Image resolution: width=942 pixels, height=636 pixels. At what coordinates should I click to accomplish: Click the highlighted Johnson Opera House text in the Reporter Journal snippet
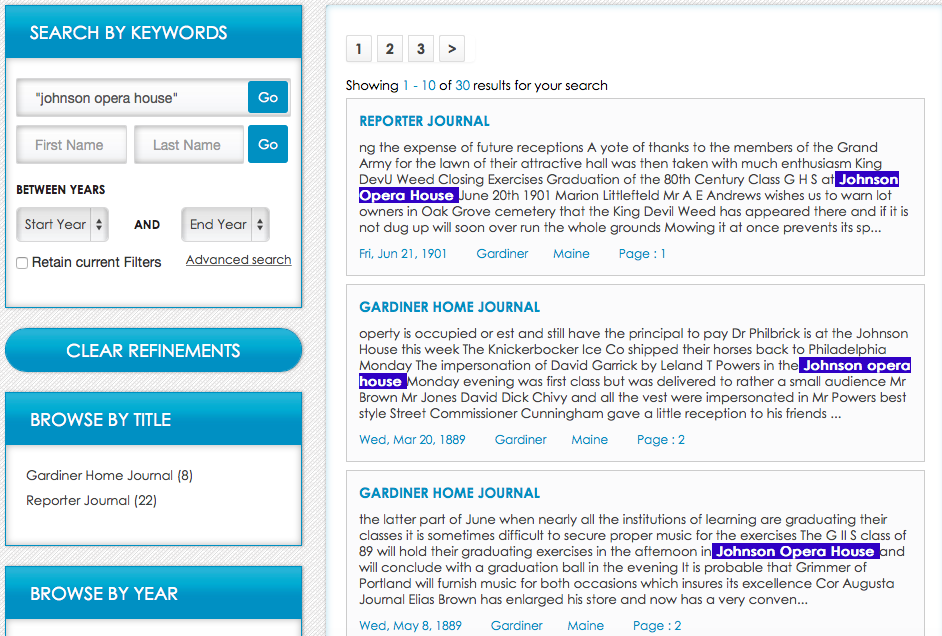coord(868,180)
